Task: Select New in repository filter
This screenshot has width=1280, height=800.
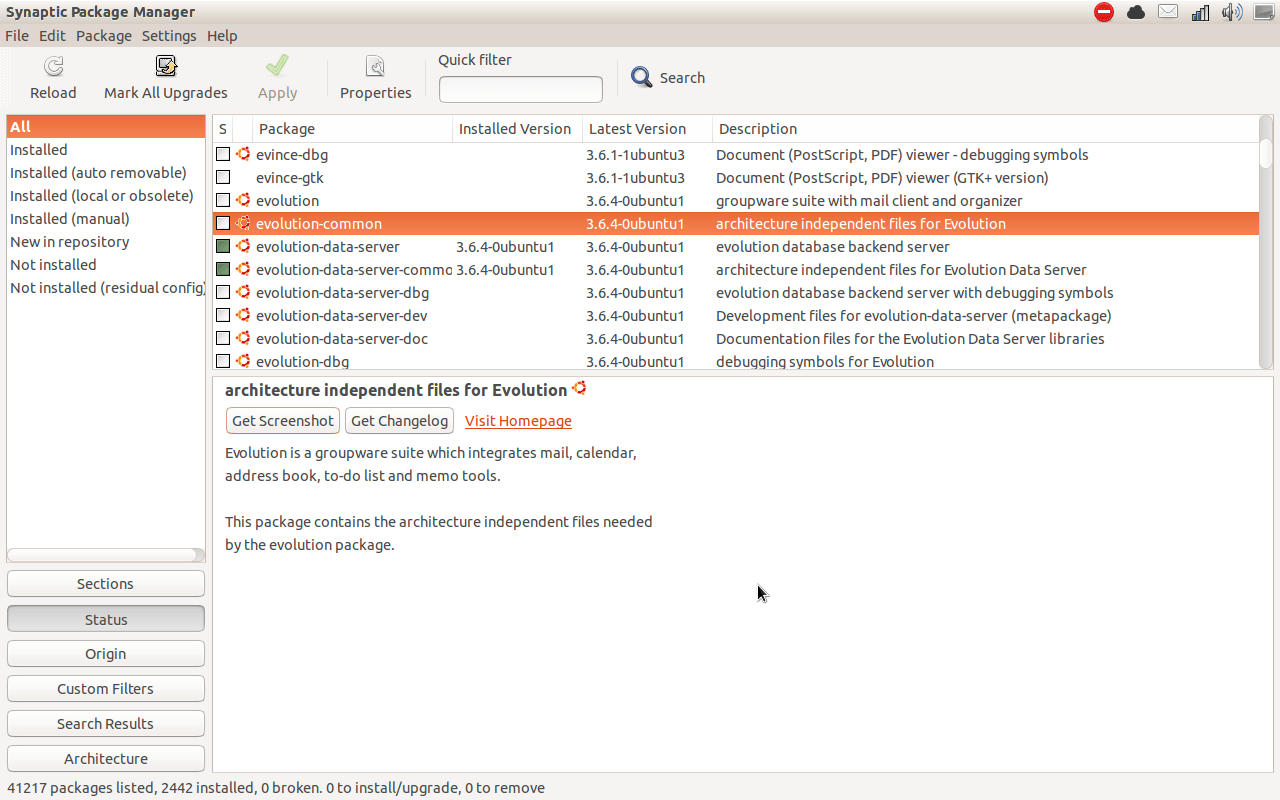Action: coord(106,241)
